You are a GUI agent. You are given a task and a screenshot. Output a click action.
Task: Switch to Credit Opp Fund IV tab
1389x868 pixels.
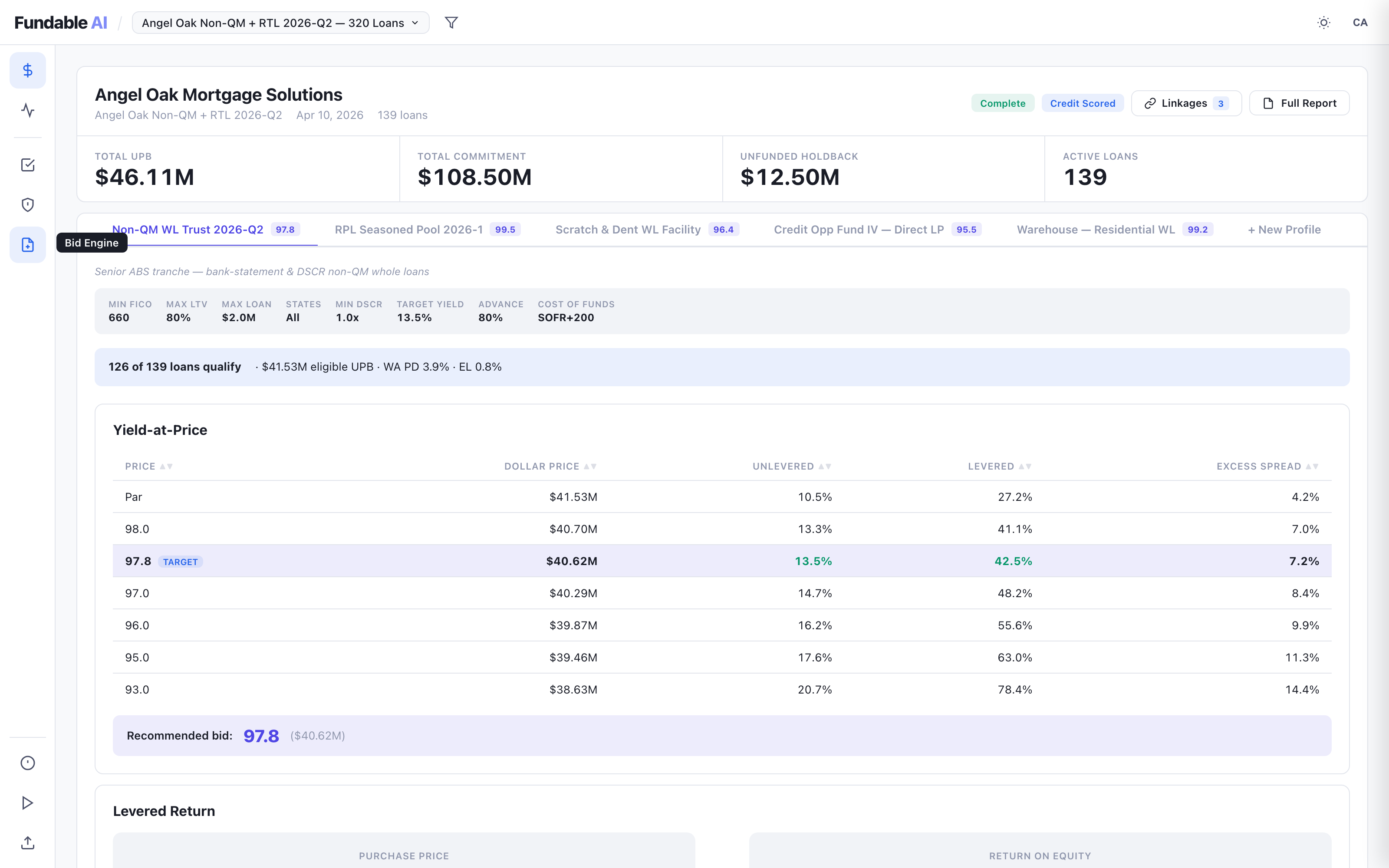(x=878, y=230)
